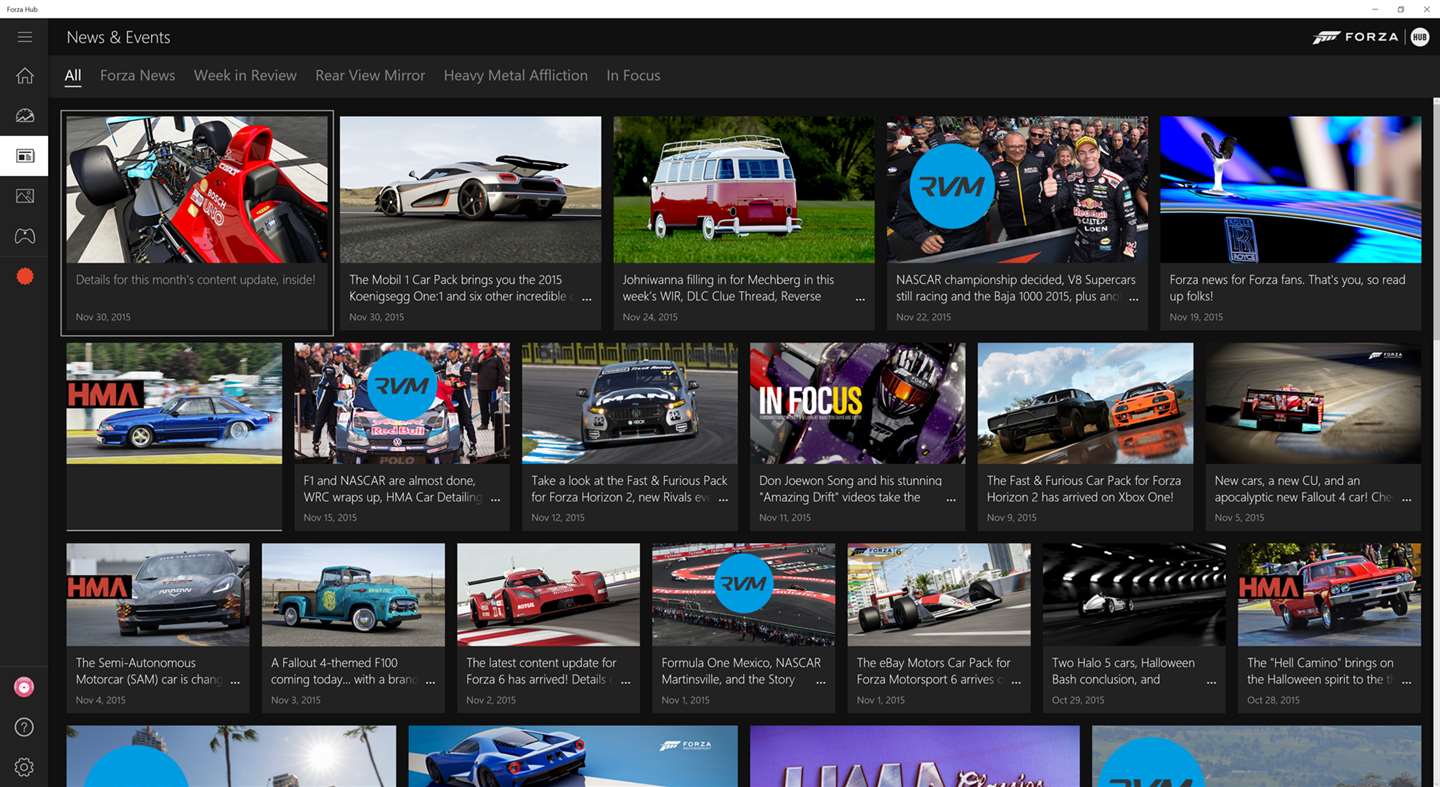Open the red VW bus image

(744, 189)
